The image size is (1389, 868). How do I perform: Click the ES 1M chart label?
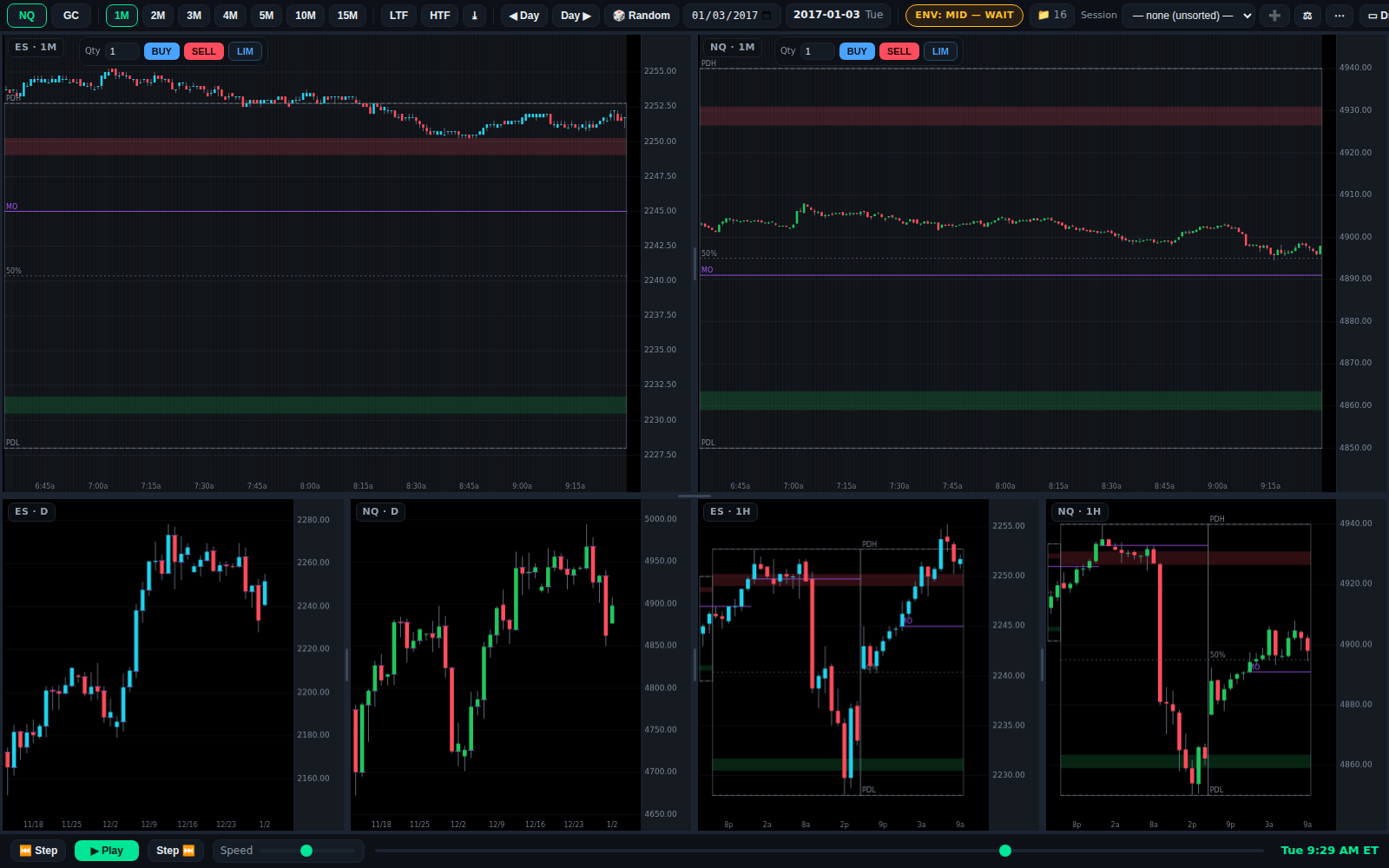click(36, 47)
